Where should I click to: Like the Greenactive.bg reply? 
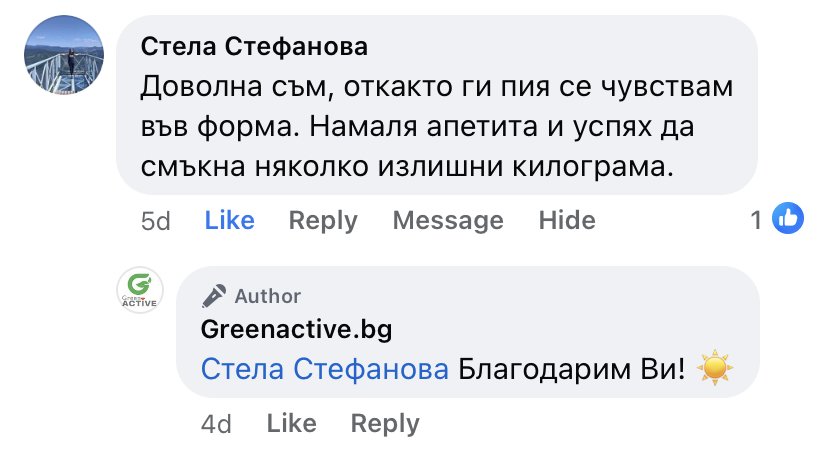click(x=291, y=423)
